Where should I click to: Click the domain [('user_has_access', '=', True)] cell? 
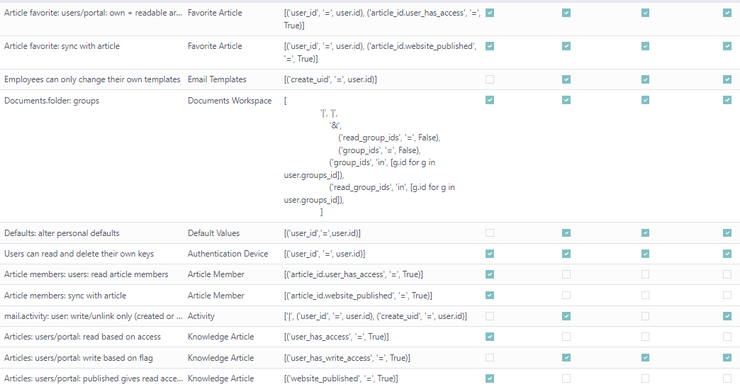336,337
